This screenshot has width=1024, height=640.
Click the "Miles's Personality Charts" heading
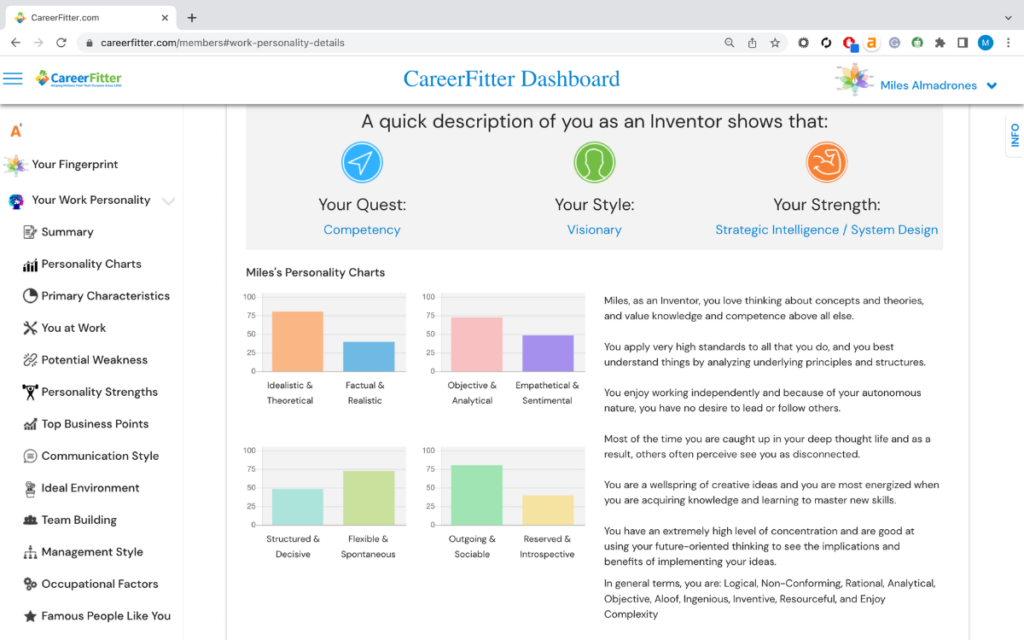click(x=315, y=272)
